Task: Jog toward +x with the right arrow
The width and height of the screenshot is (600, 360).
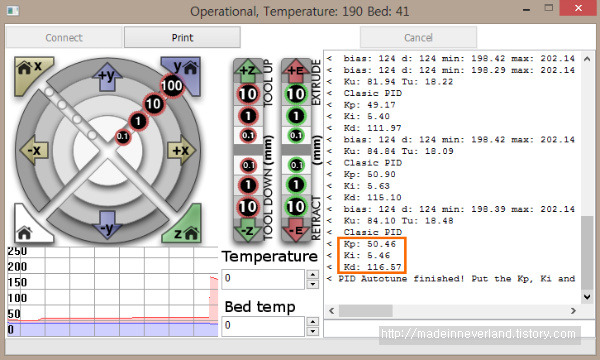Action: (181, 150)
